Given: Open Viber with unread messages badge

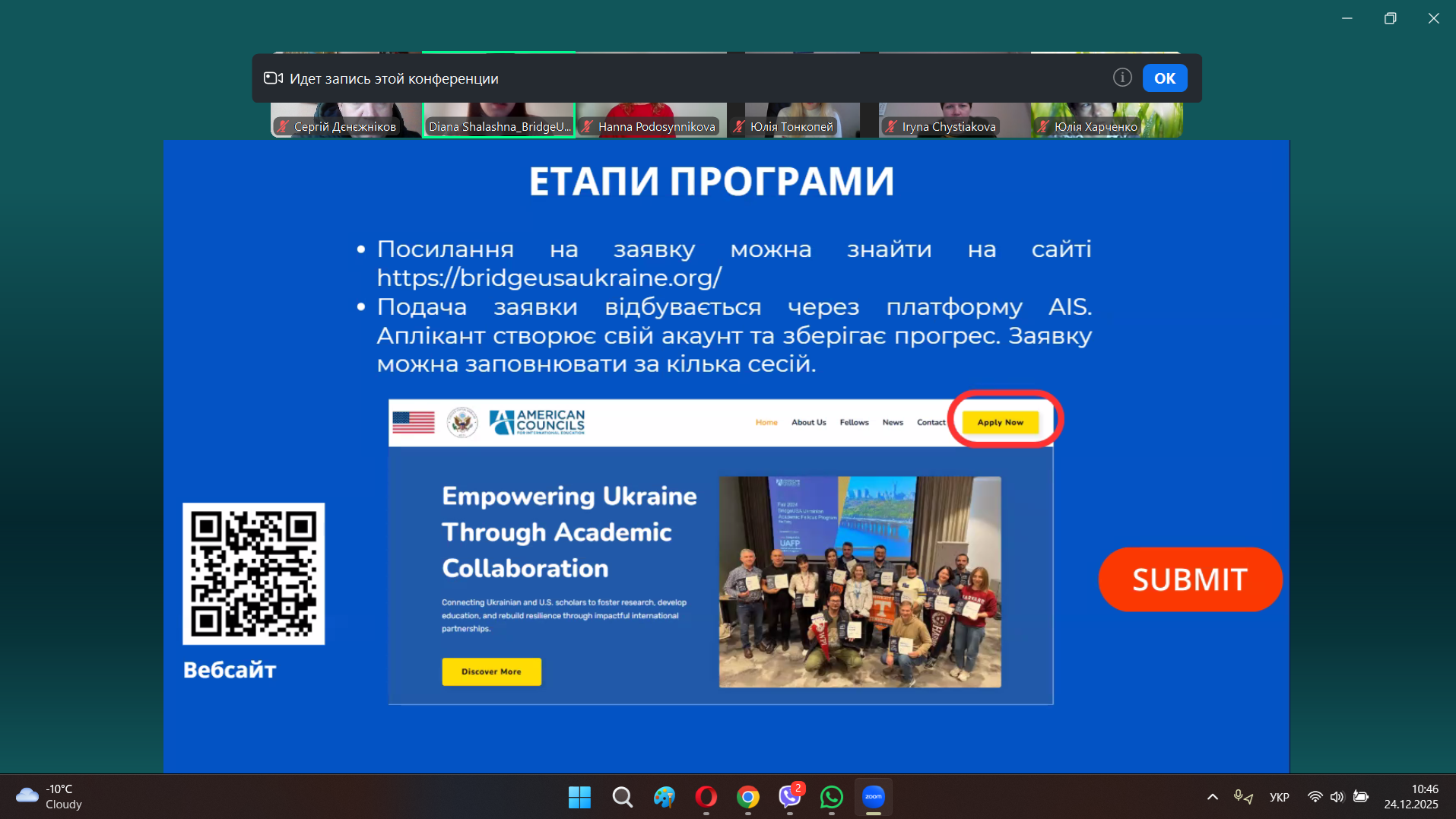Looking at the screenshot, I should (790, 797).
